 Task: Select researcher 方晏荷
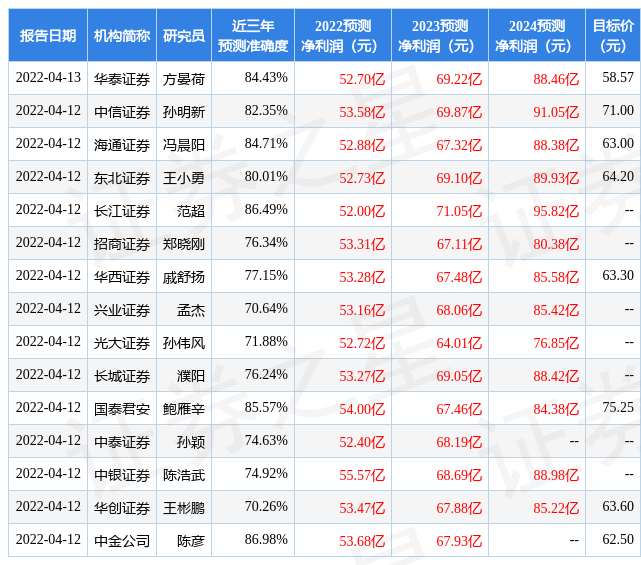184,79
